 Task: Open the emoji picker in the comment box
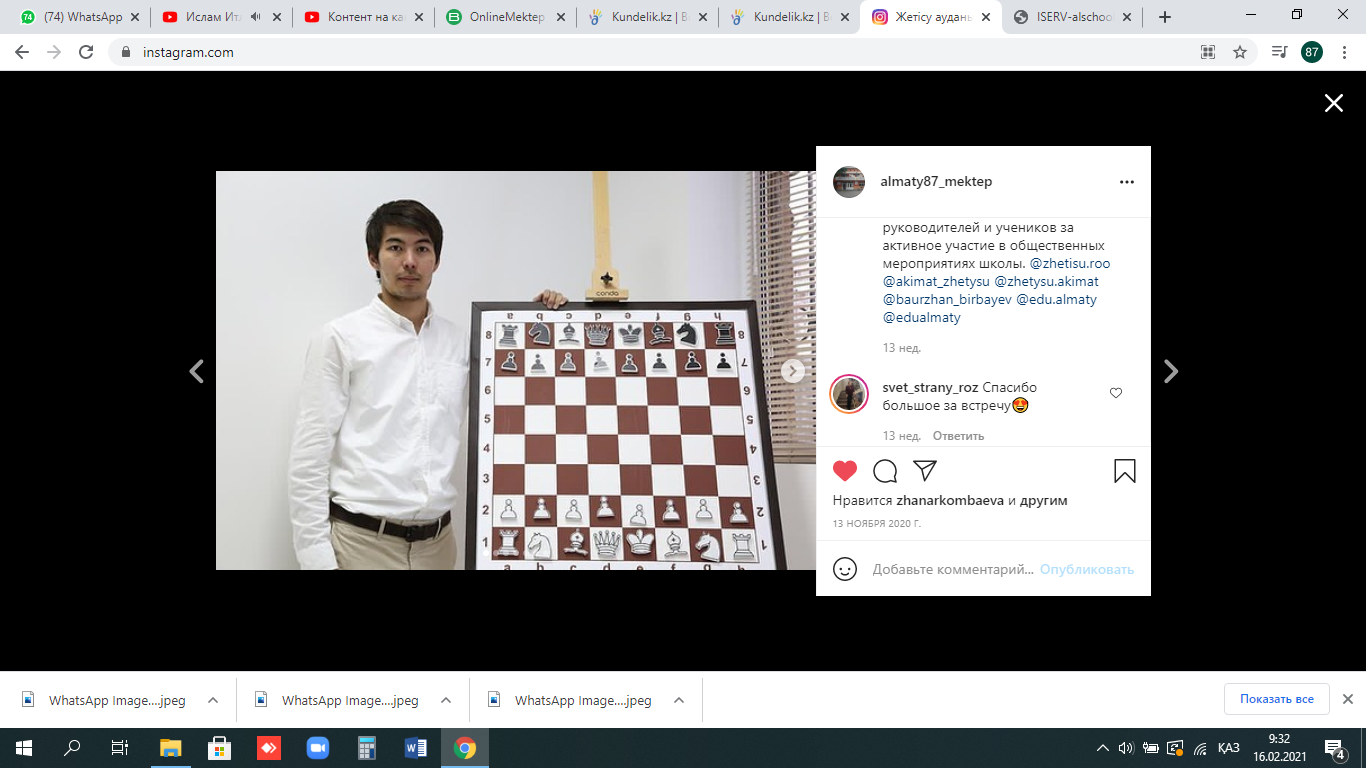(x=845, y=569)
